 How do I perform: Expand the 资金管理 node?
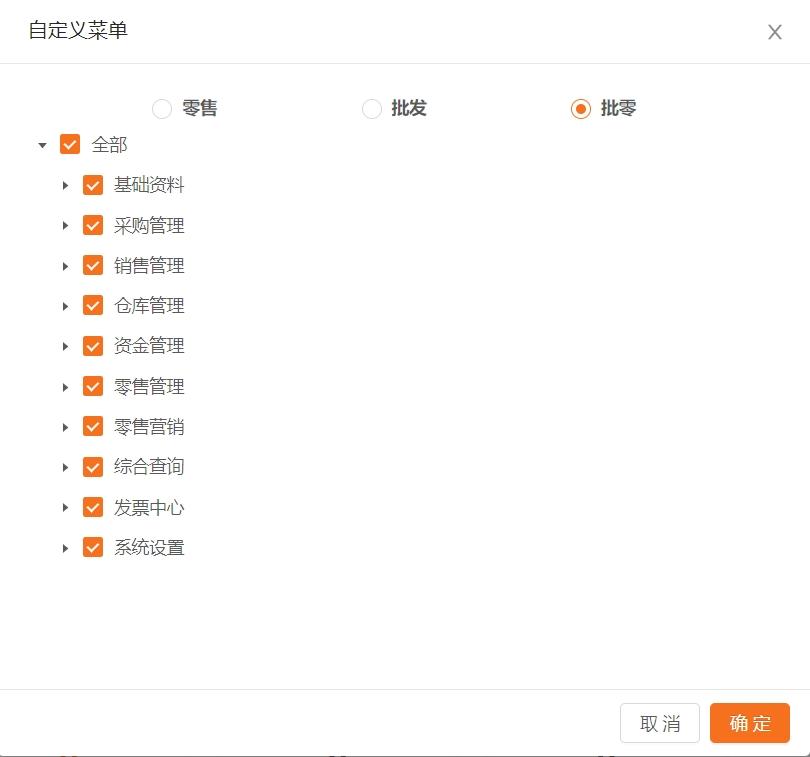pyautogui.click(x=65, y=346)
